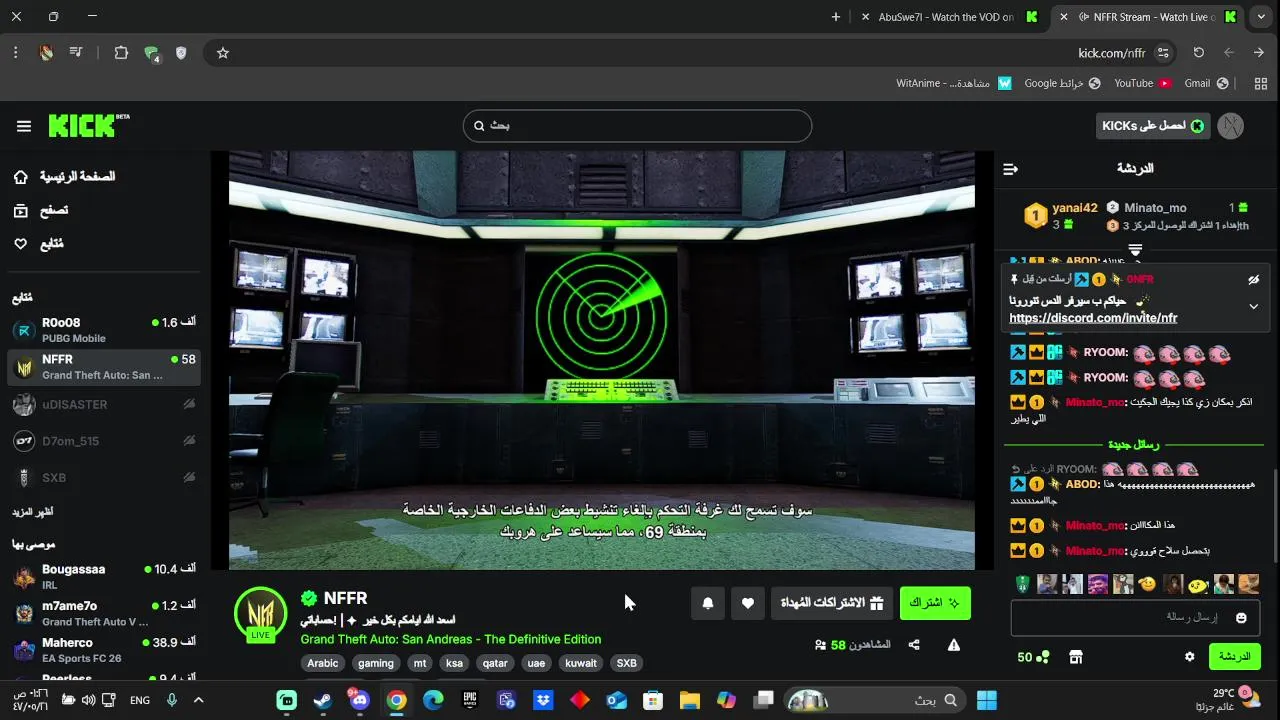Show hidden system tray icons chevron
The height and width of the screenshot is (720, 1280).
[x=198, y=700]
